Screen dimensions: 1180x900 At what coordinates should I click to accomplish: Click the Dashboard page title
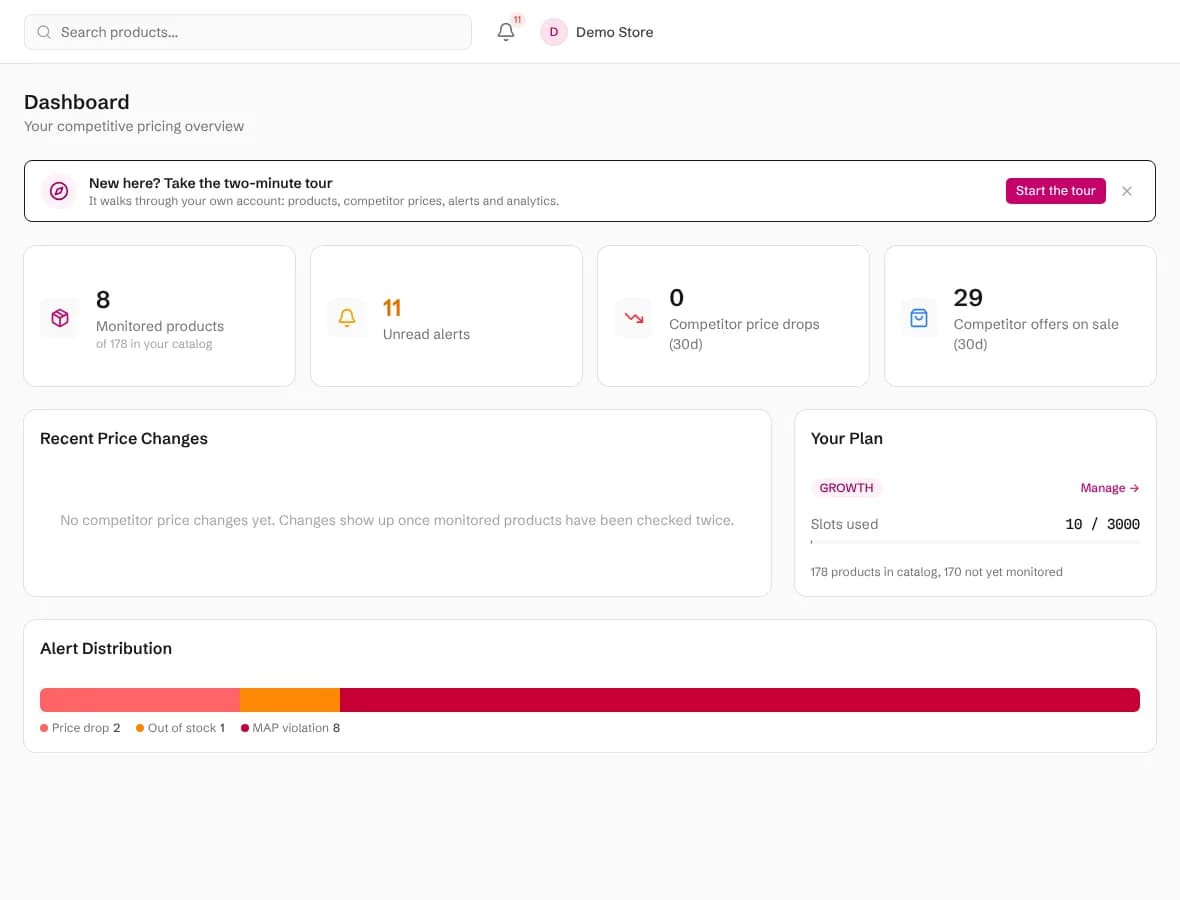(x=77, y=102)
